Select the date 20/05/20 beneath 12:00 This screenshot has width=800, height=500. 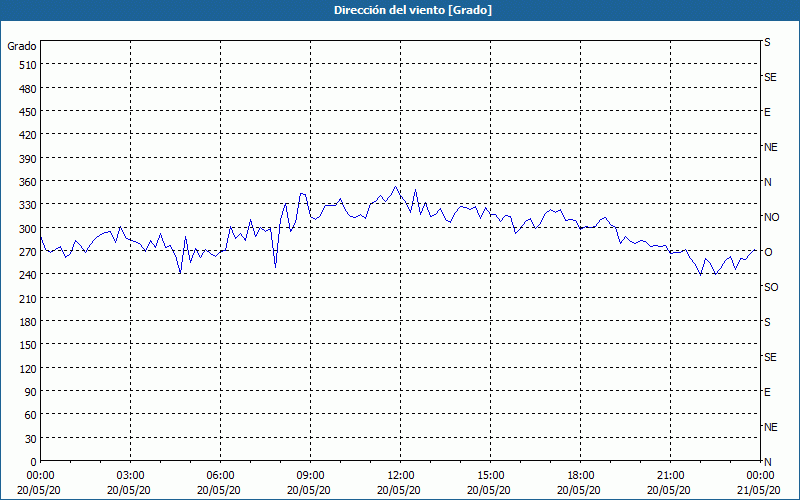click(x=399, y=490)
